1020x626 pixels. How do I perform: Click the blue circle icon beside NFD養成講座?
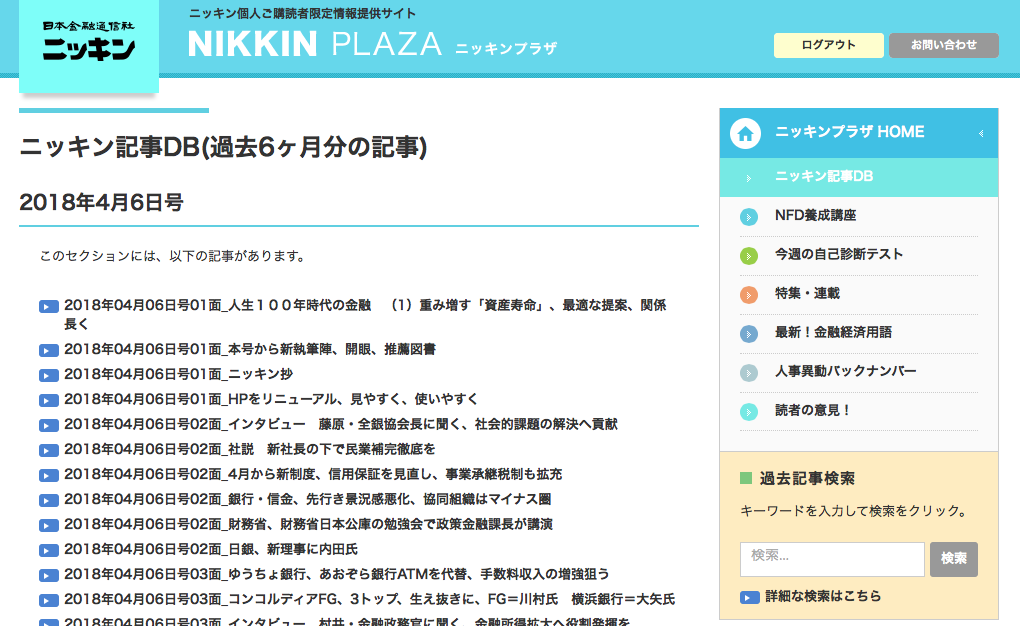749,217
